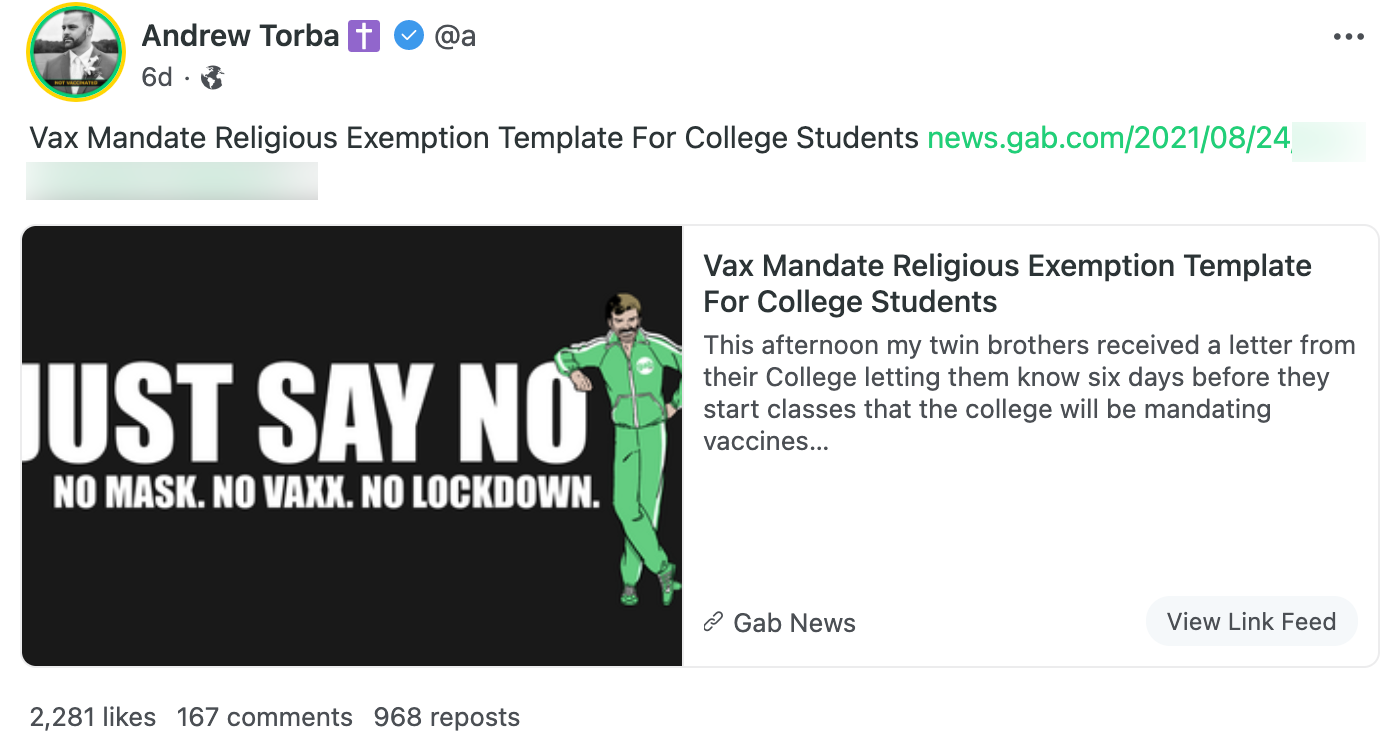
Task: Click the blurred continuation of the link
Action: pyautogui.click(x=172, y=181)
